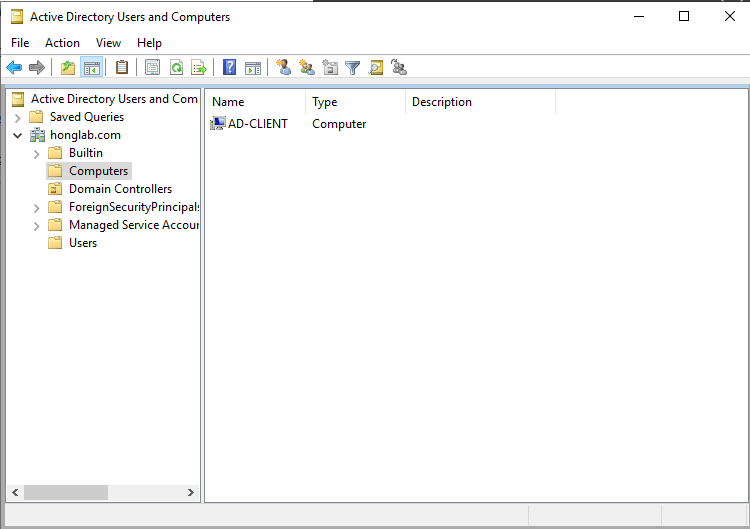Go up one level in toolbar

click(68, 67)
